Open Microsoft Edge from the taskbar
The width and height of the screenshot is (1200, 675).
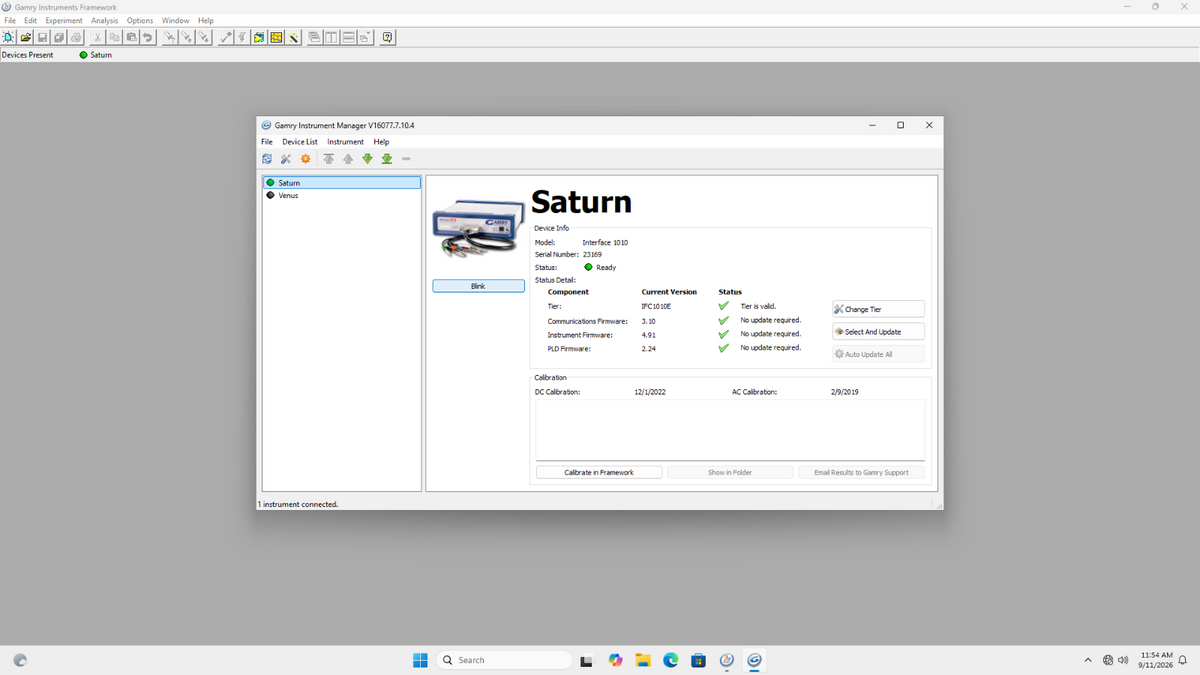click(x=671, y=660)
